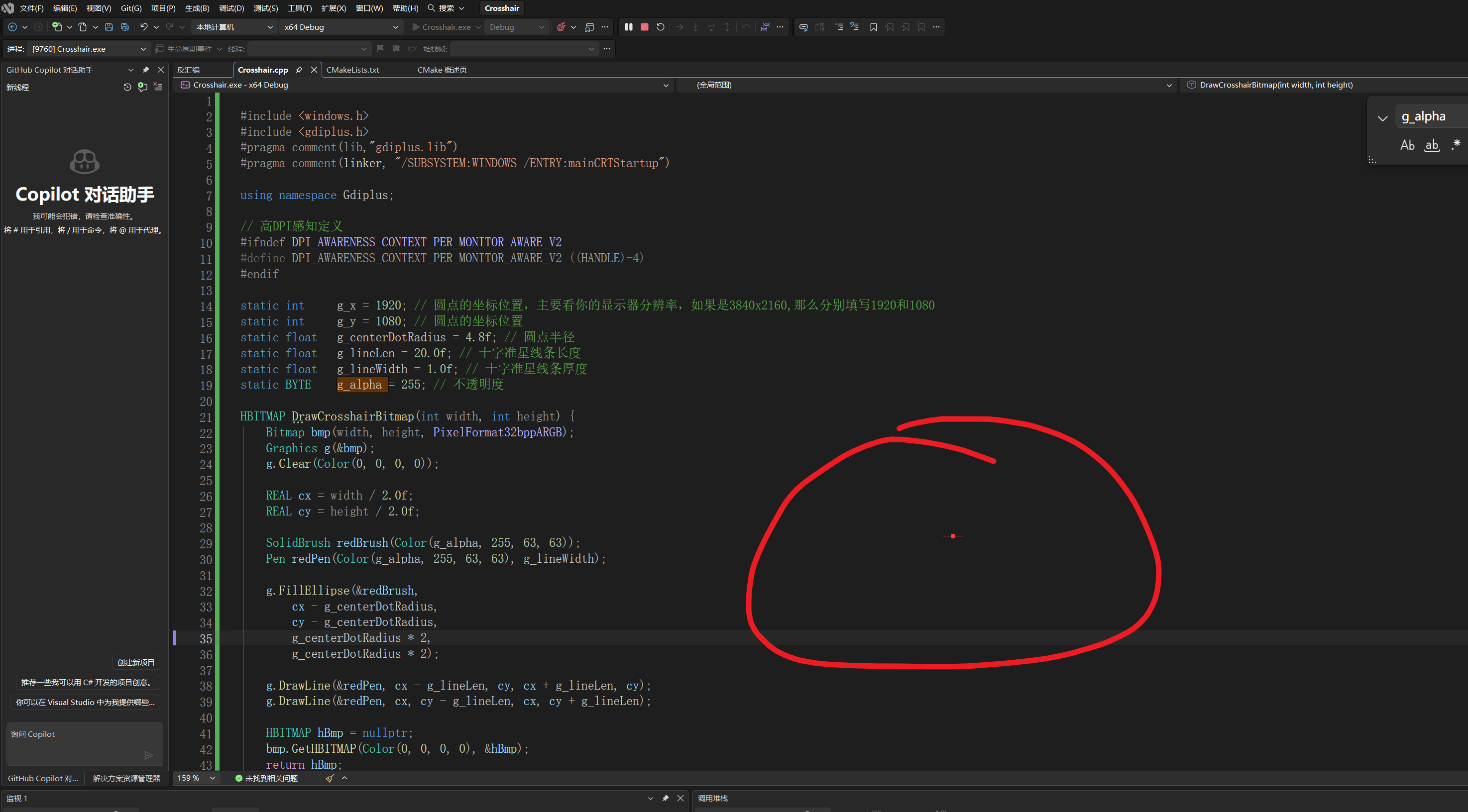
Task: Open the File menu
Action: tap(31, 8)
